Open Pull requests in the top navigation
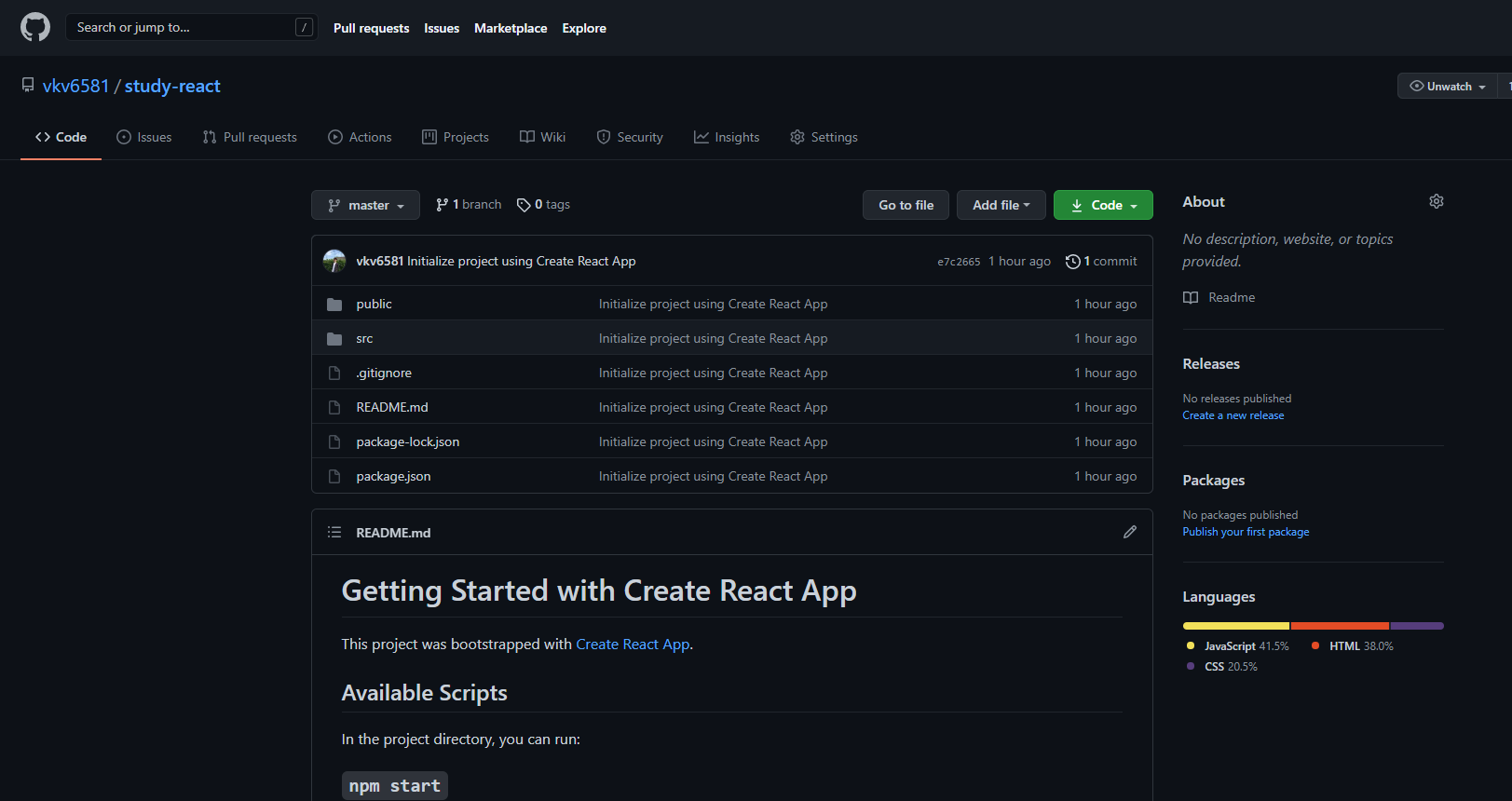This screenshot has height=801, width=1512. point(371,28)
